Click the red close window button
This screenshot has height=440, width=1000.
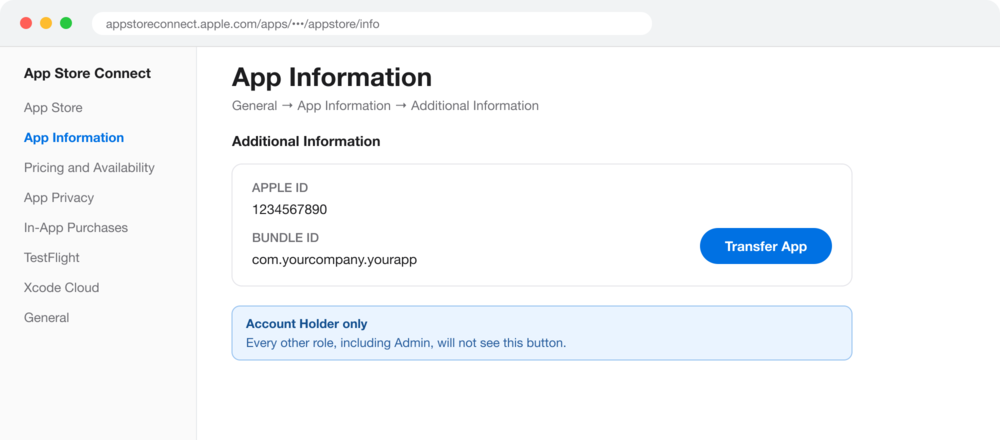[x=26, y=24]
